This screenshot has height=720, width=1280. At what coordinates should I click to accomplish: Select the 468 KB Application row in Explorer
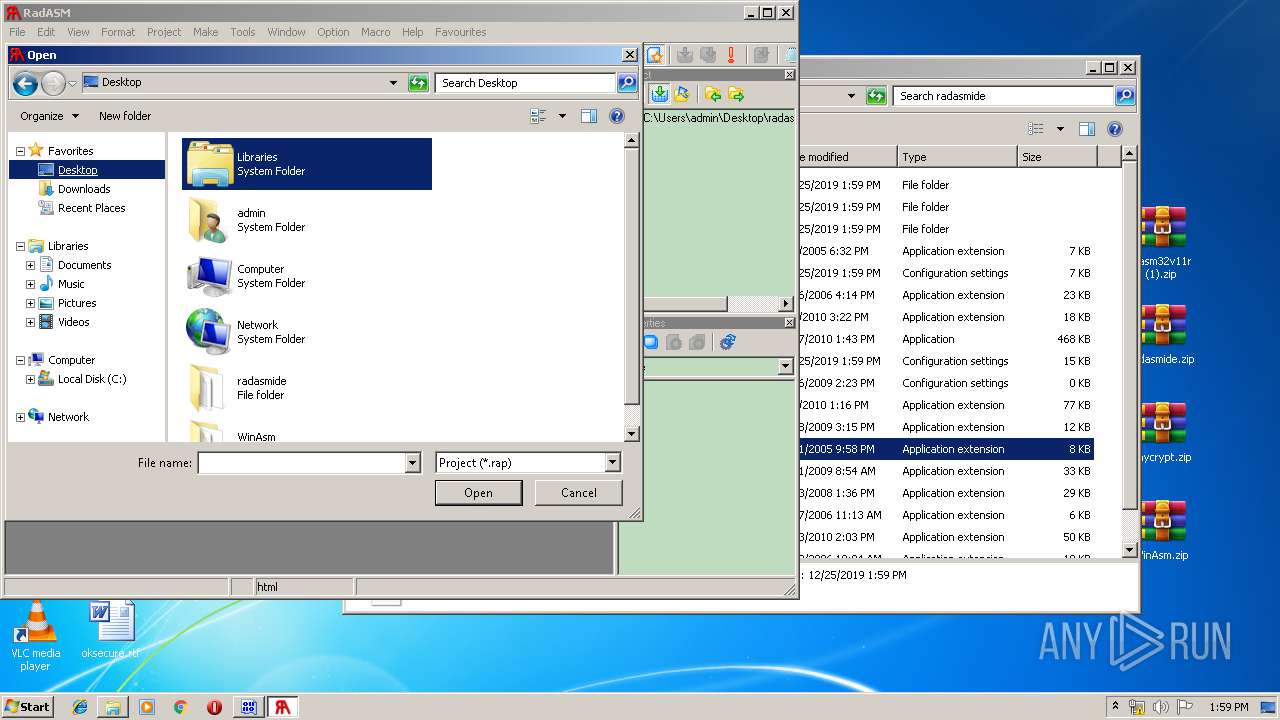click(x=945, y=339)
